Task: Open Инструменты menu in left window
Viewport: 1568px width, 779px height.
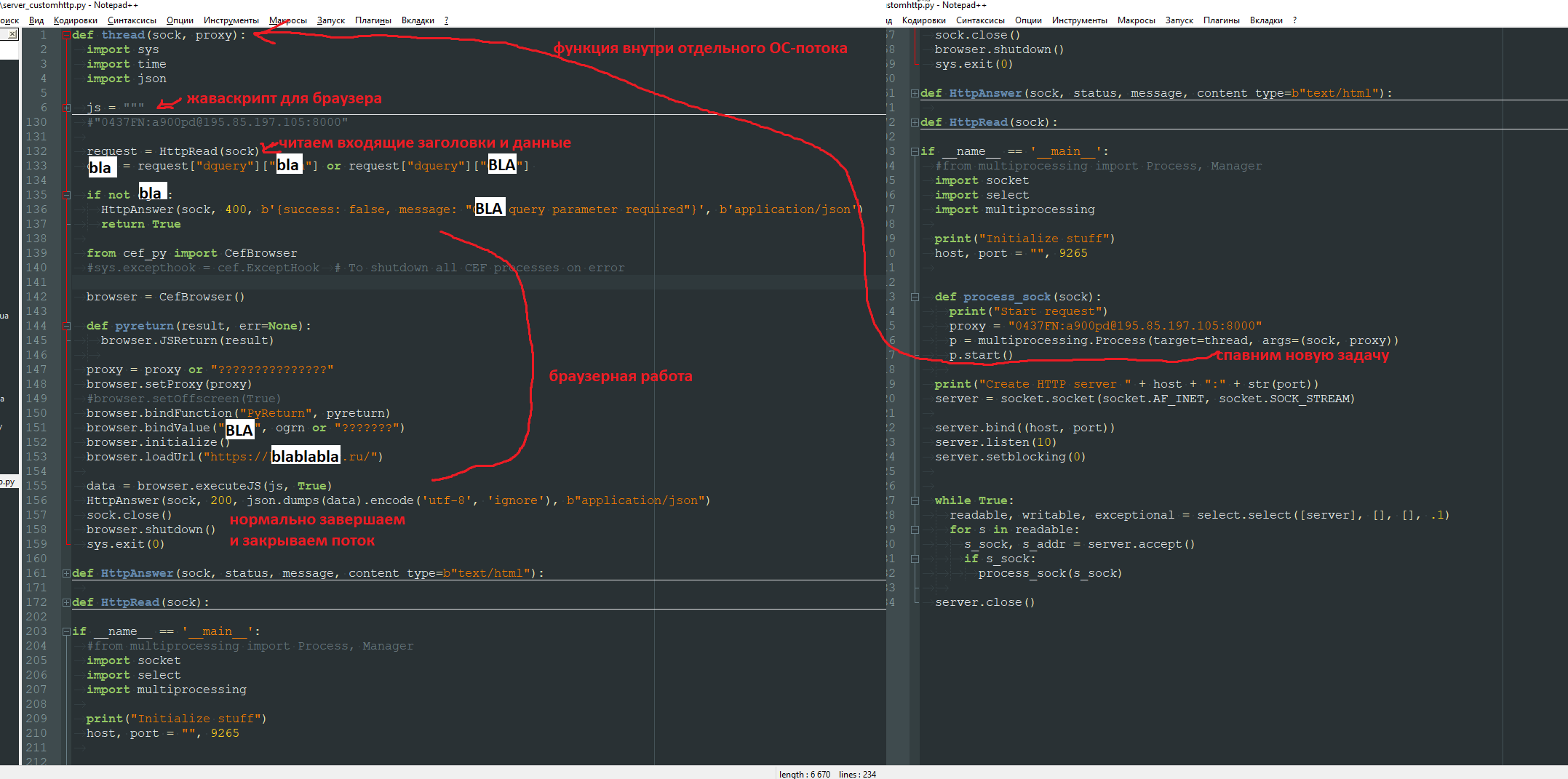Action: coord(231,20)
